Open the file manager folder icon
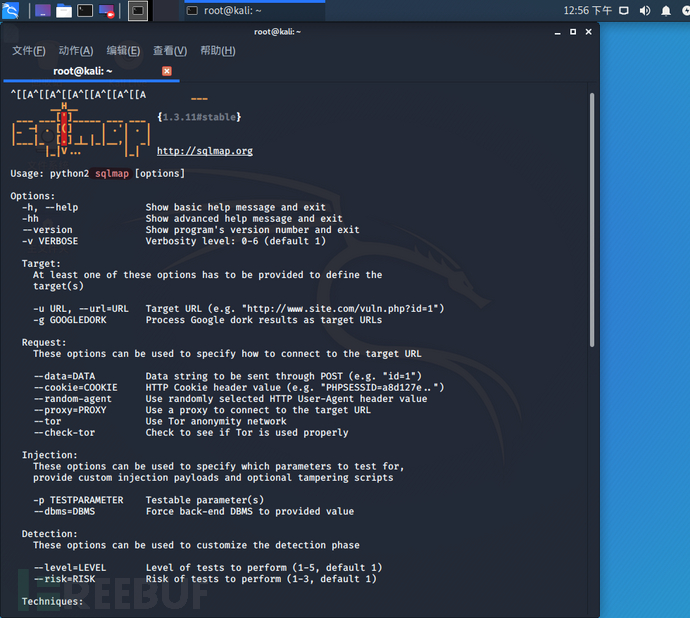 tap(64, 11)
